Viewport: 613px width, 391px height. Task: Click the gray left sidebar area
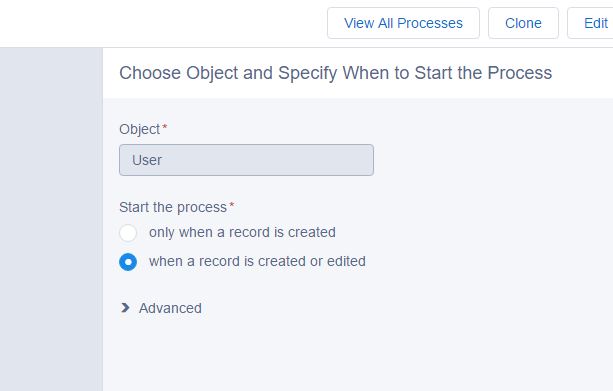(51, 219)
